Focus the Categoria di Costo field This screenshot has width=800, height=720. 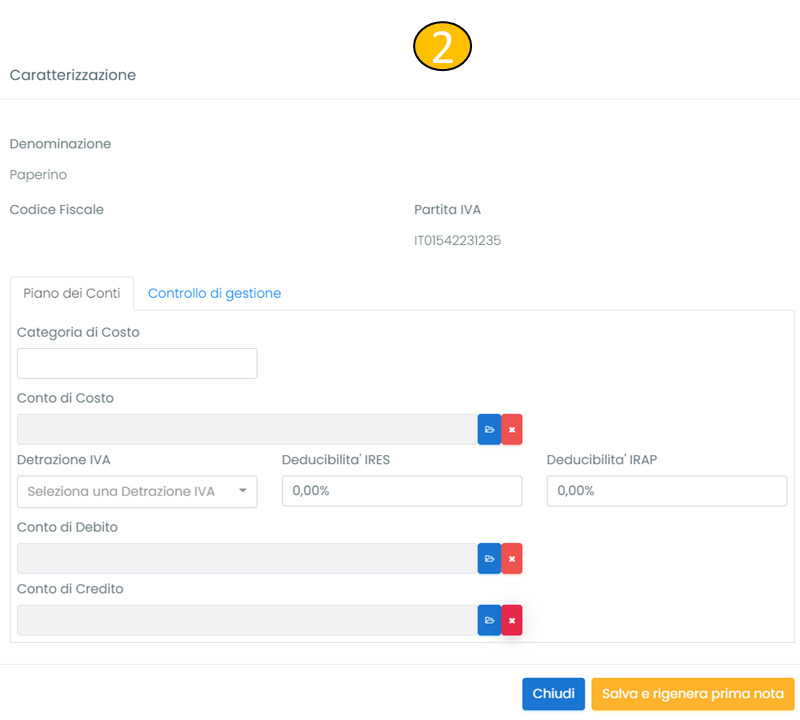coord(137,363)
